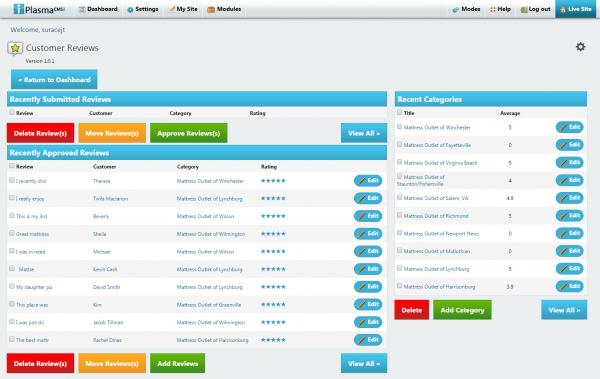
Task: Open Live Site button
Action: point(576,9)
